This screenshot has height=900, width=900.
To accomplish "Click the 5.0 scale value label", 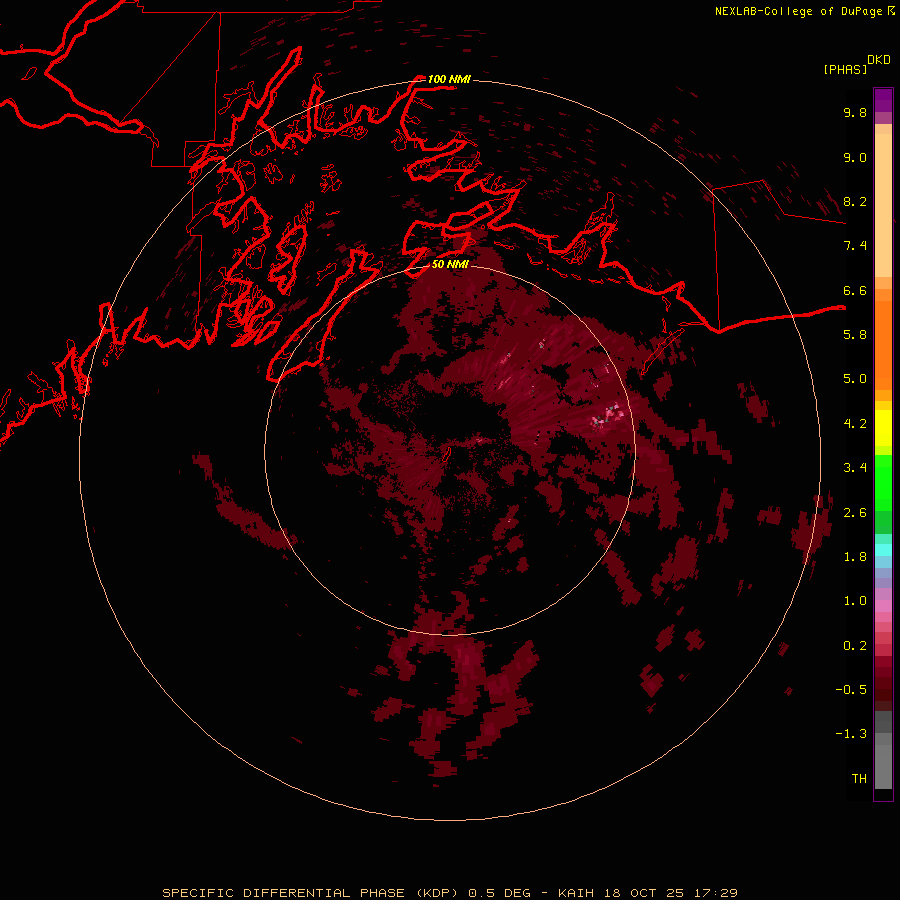I will pyautogui.click(x=855, y=379).
